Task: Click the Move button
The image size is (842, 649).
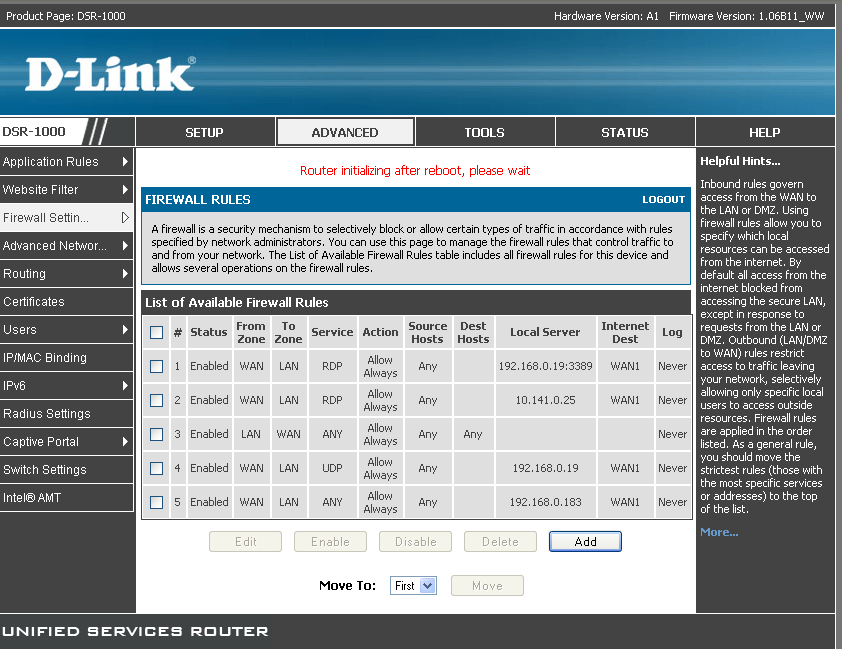Action: coord(488,586)
